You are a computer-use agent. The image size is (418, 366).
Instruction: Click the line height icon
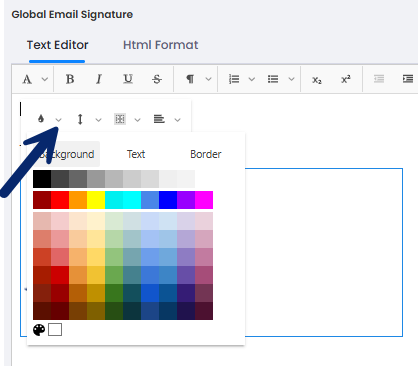(x=80, y=119)
